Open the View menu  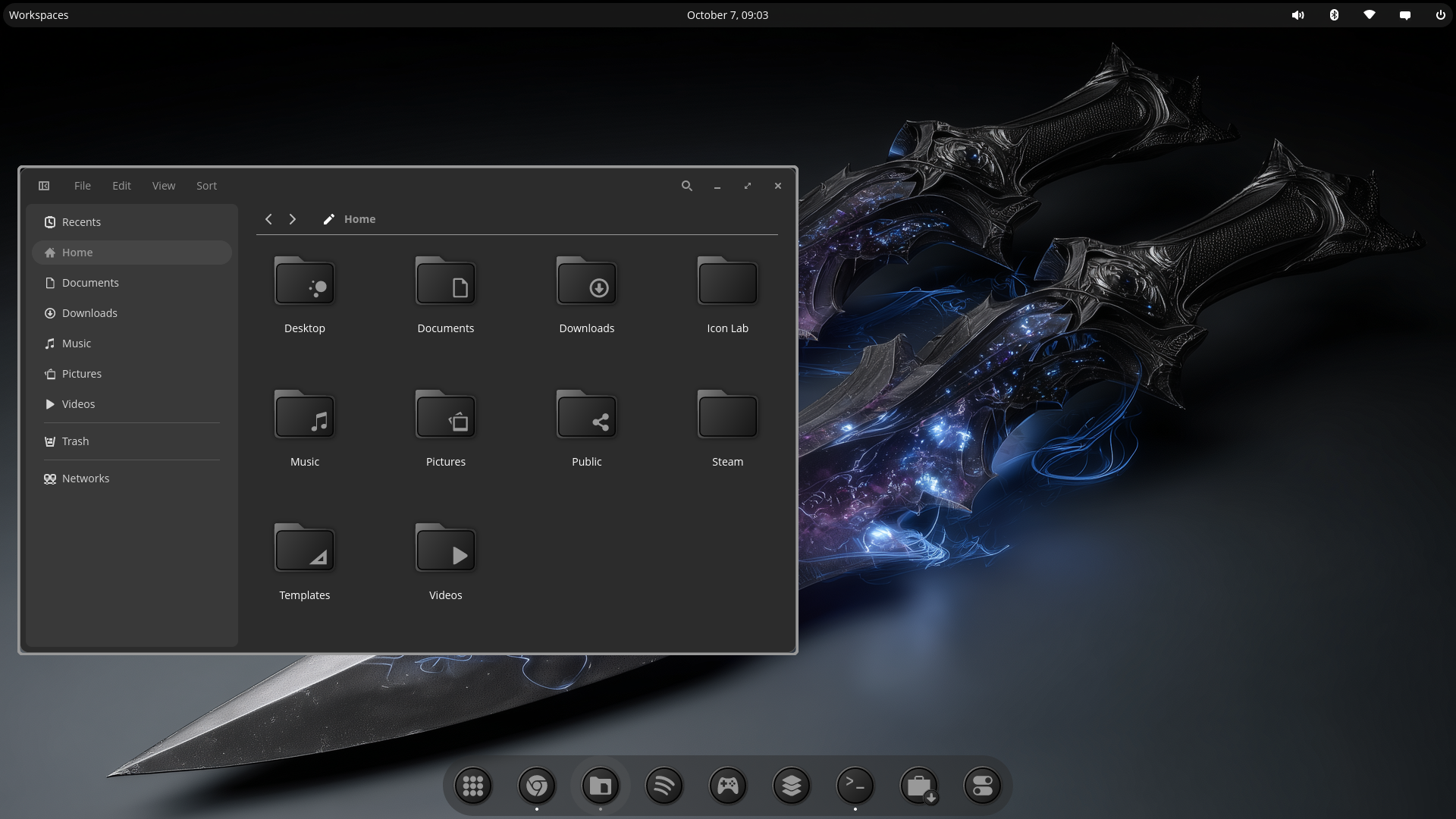163,186
